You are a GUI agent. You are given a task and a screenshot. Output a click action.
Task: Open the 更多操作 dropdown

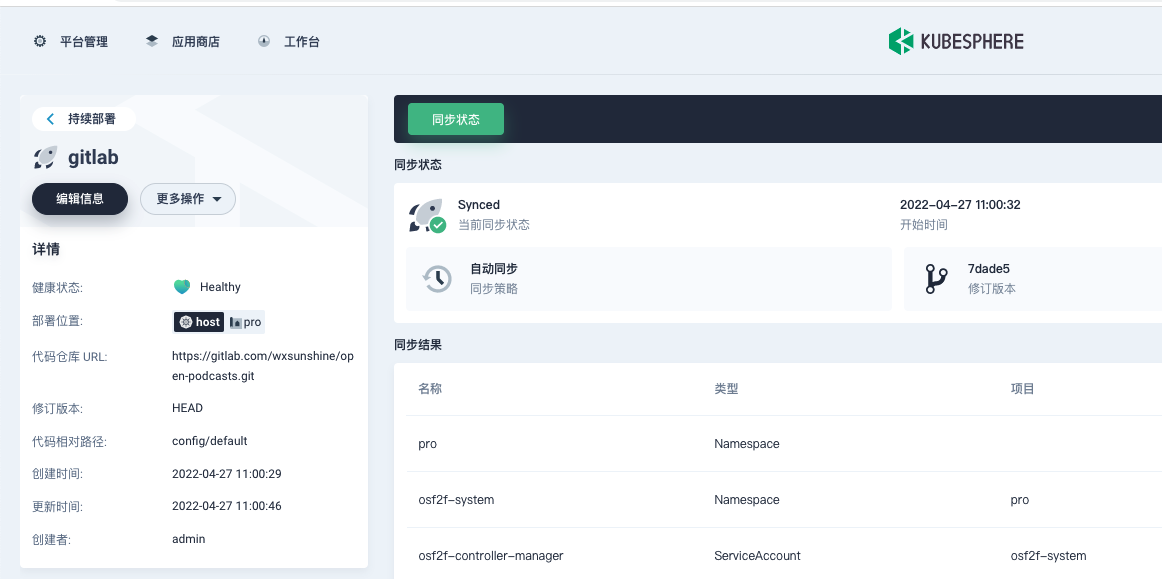pyautogui.click(x=187, y=199)
